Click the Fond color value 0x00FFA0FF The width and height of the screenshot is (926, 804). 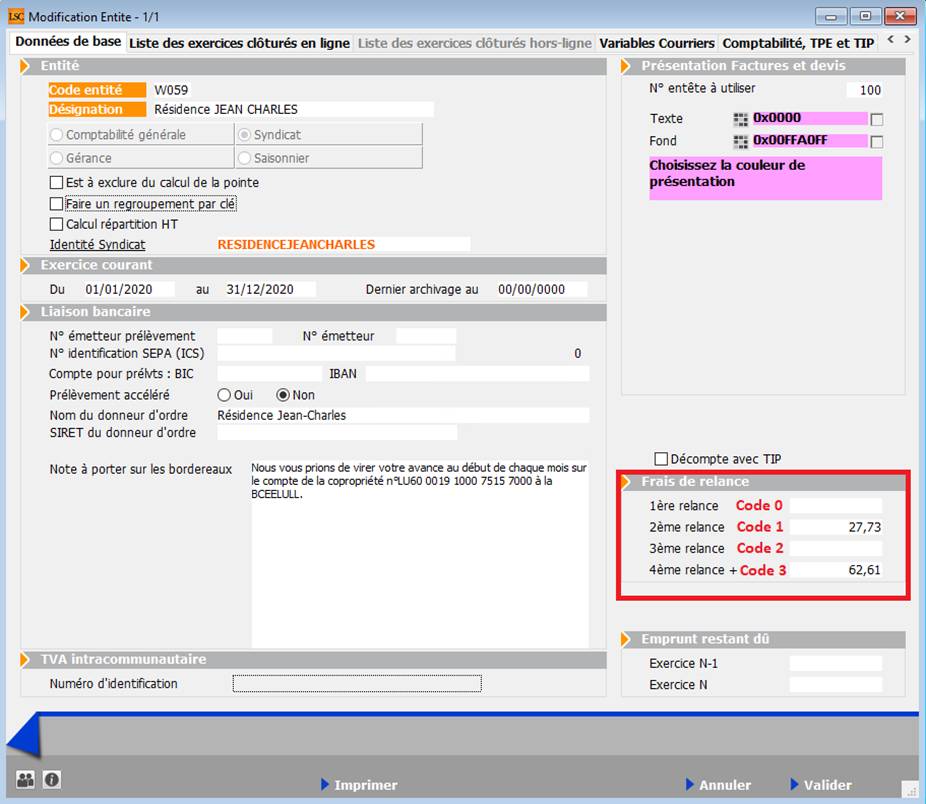click(x=810, y=141)
